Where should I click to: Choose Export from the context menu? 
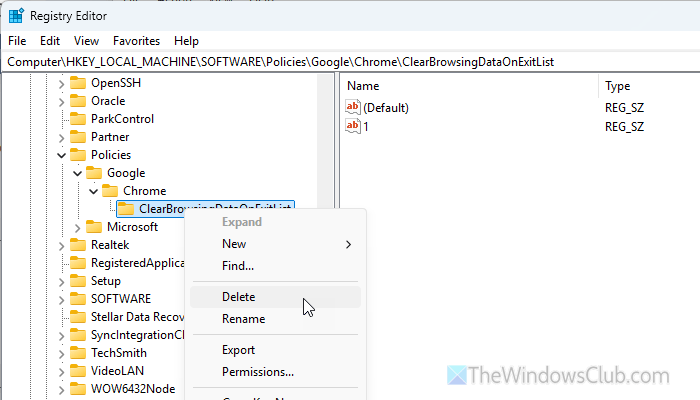[x=275, y=350]
